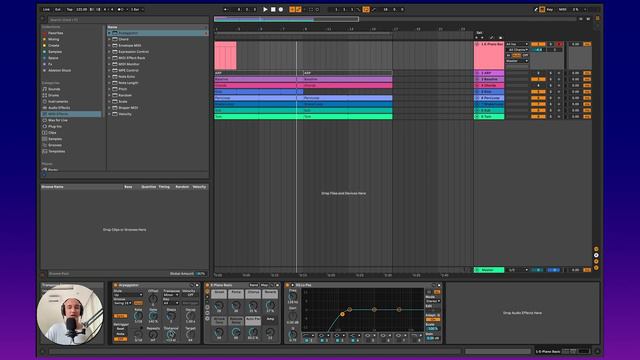This screenshot has width=640, height=360.
Task: Enable Draw Mode pencil icon
Action: tap(535, 9)
